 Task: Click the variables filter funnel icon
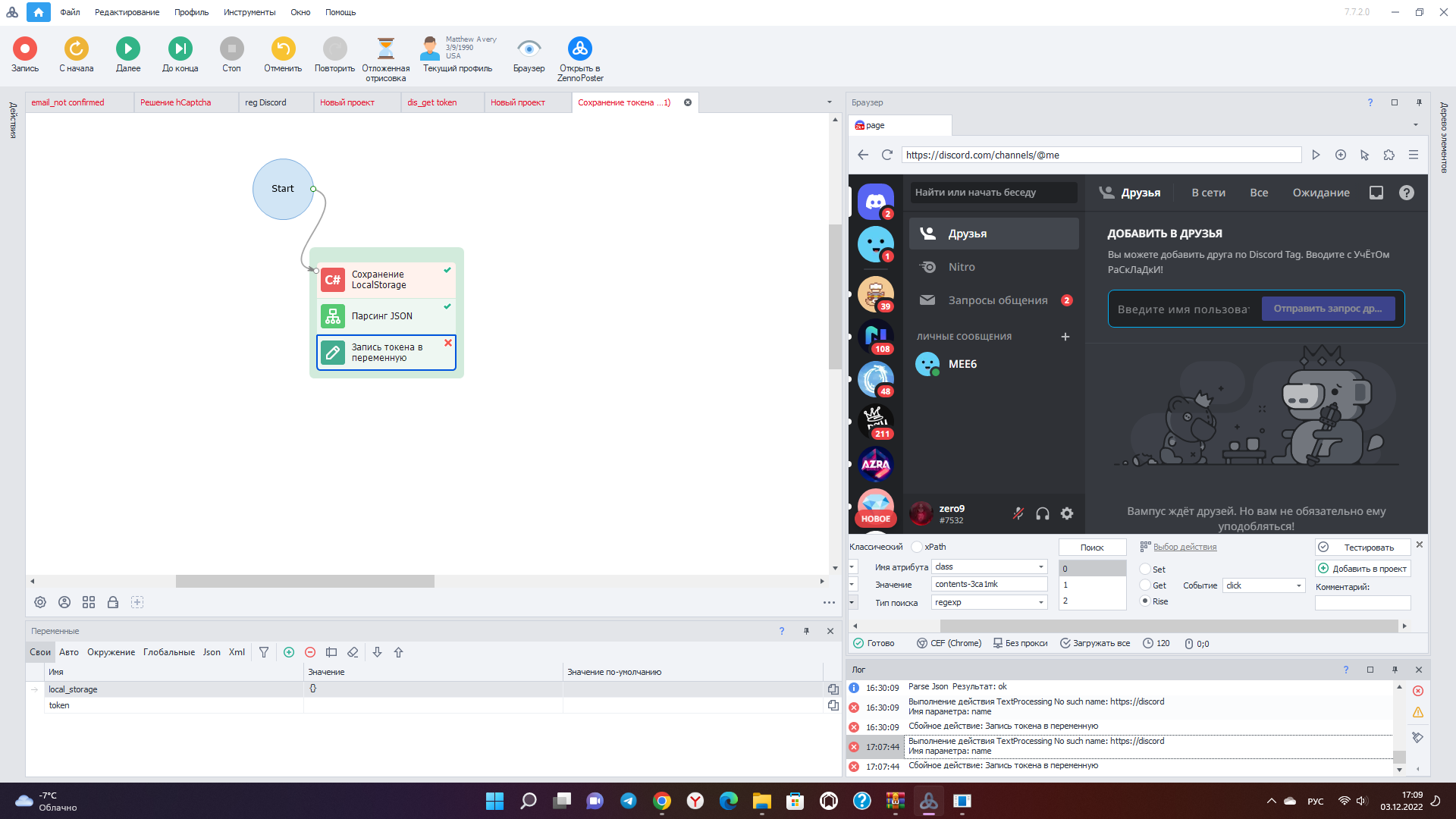[x=264, y=652]
